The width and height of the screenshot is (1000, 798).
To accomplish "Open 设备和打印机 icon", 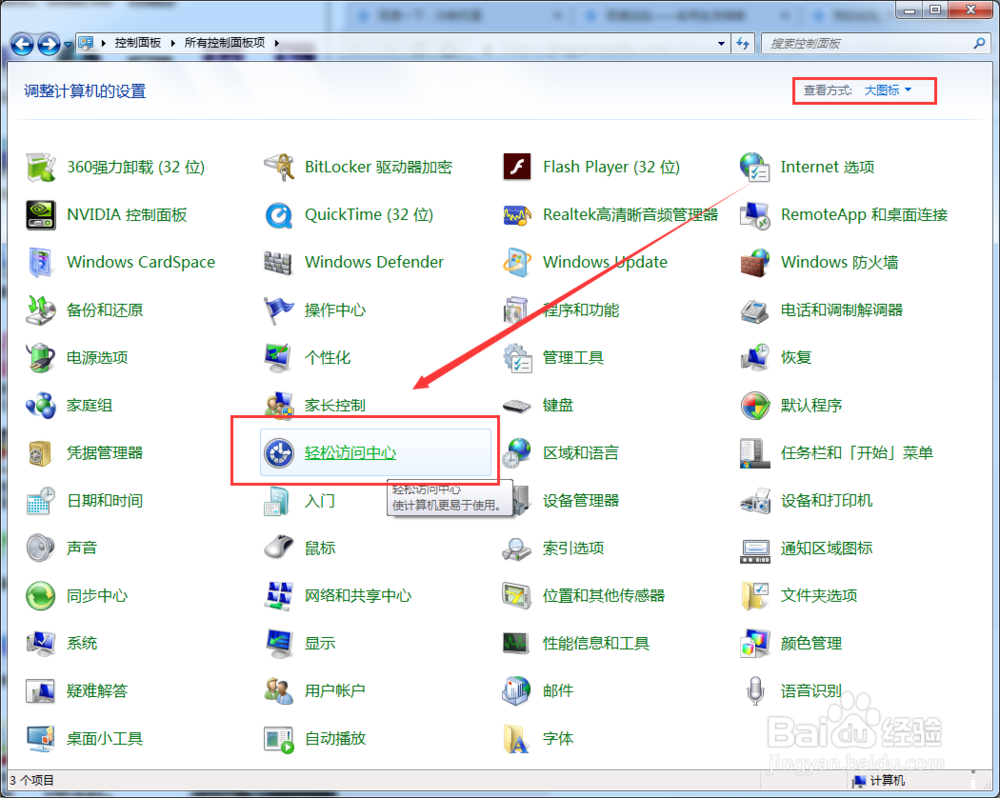I will tap(754, 501).
